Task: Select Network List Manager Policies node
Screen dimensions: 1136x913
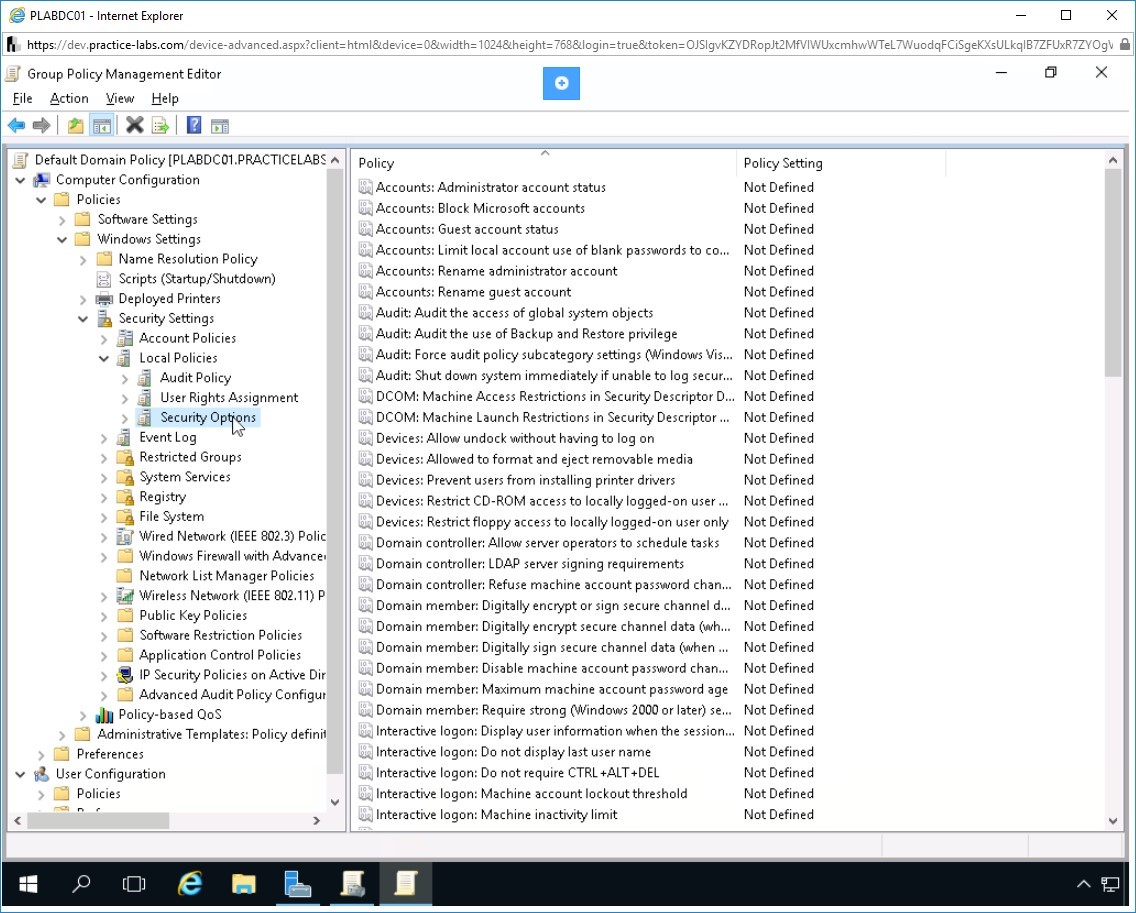Action: pos(227,576)
